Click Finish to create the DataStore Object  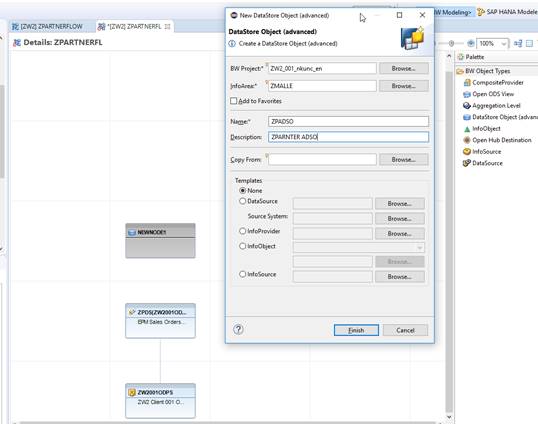[356, 330]
